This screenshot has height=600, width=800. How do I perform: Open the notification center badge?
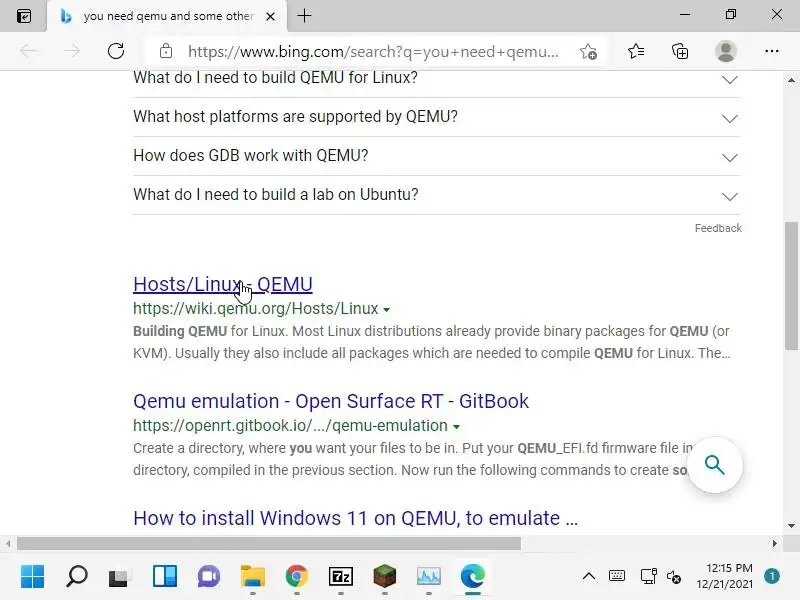pos(772,577)
